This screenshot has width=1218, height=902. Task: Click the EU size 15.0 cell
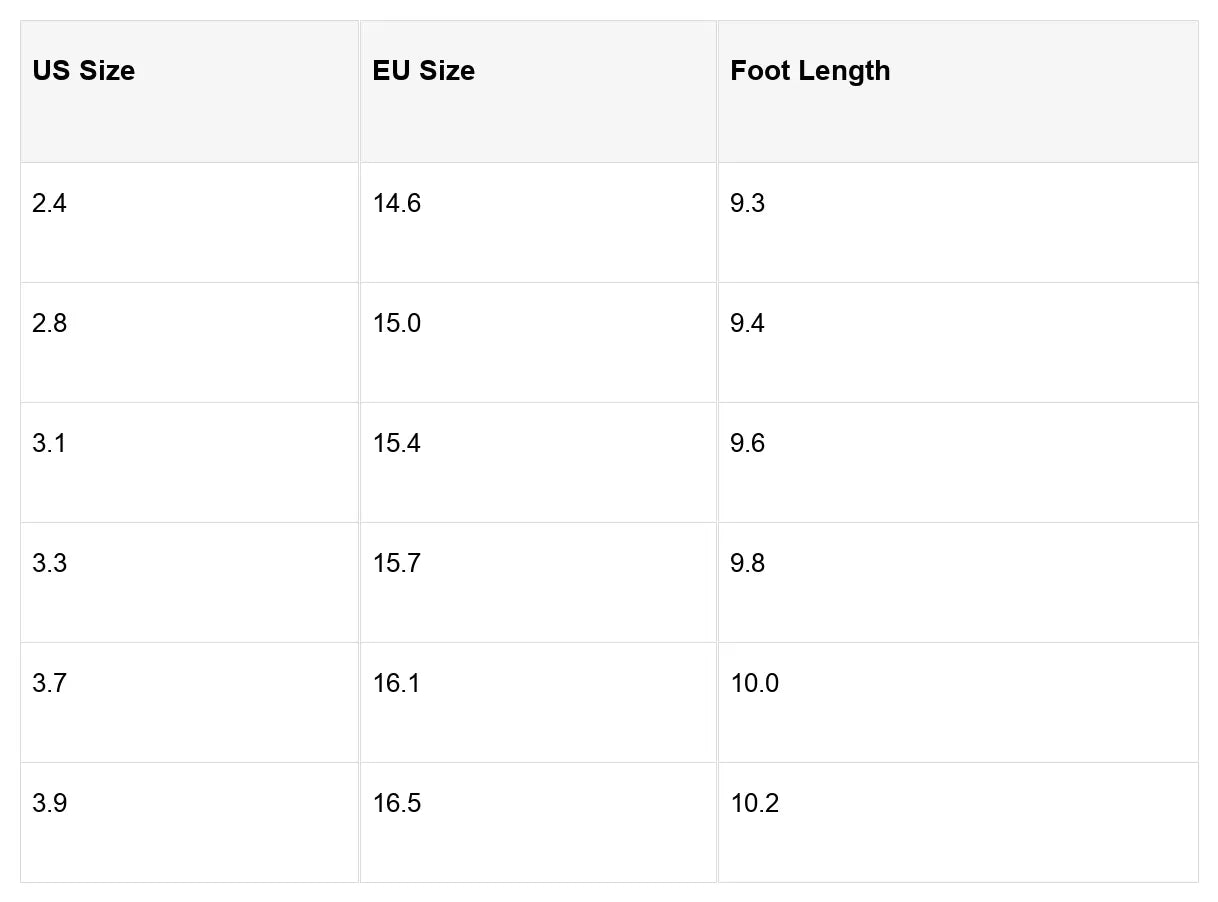point(397,324)
